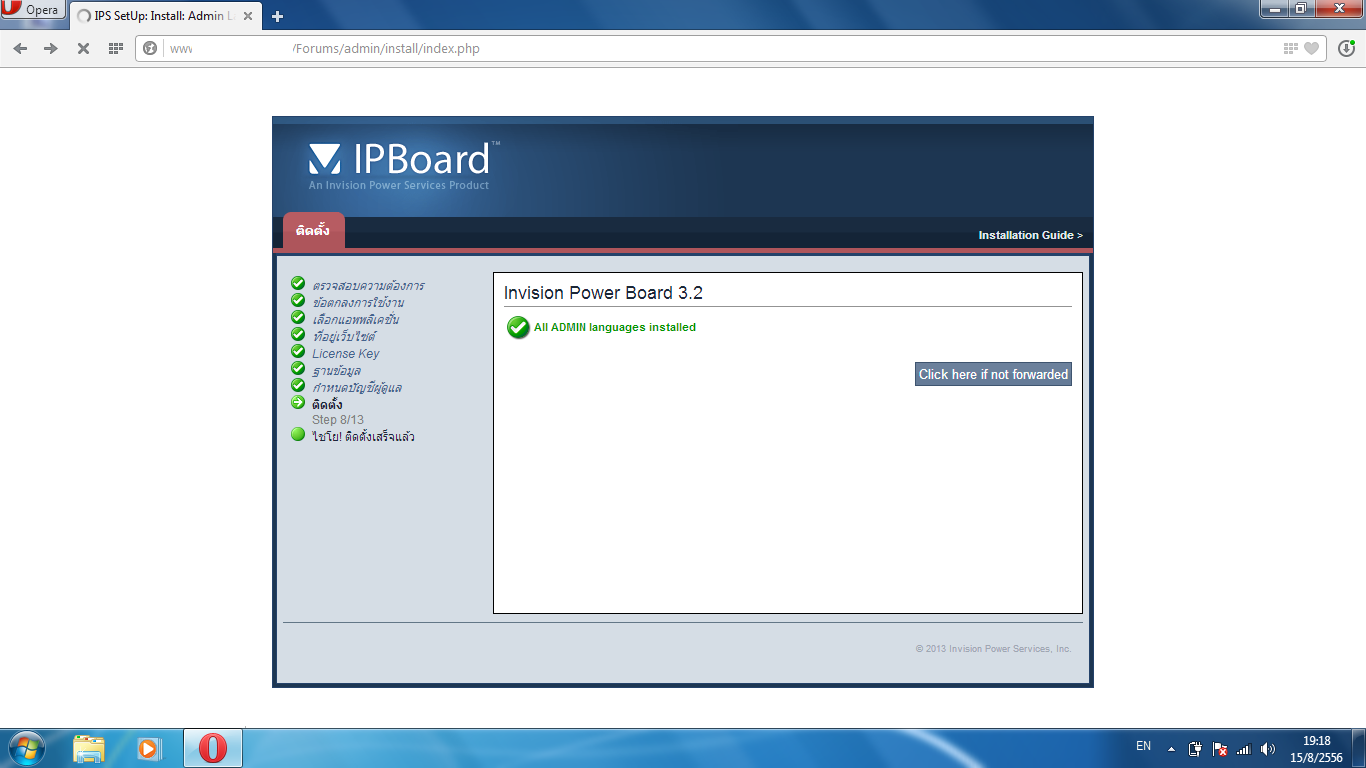
Task: Select the IPS SetUp: Install browser tab
Action: pos(165,16)
